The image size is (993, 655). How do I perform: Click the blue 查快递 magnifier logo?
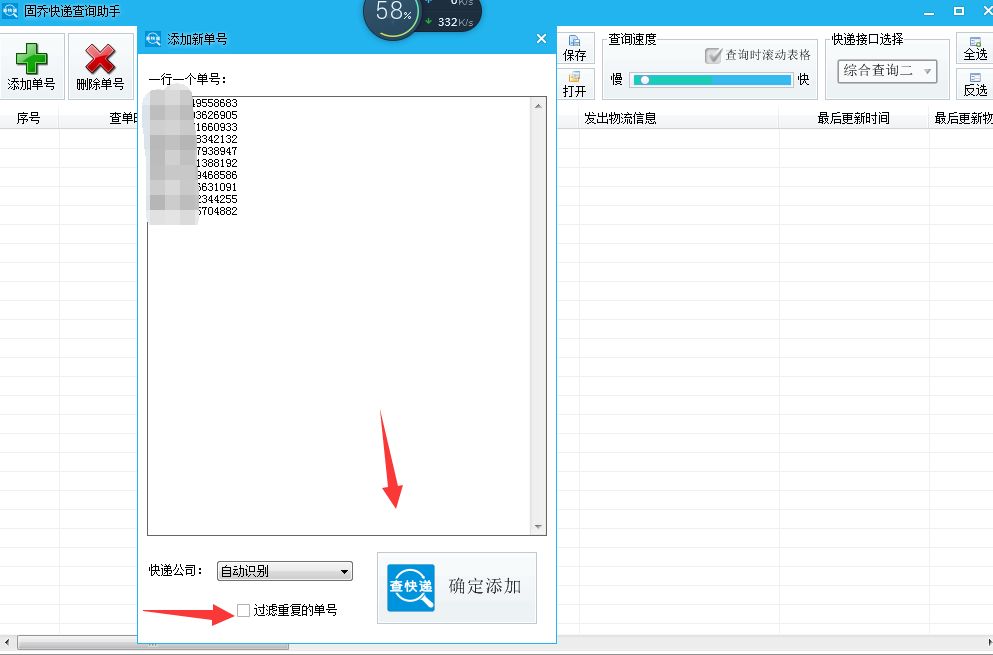pyautogui.click(x=410, y=588)
